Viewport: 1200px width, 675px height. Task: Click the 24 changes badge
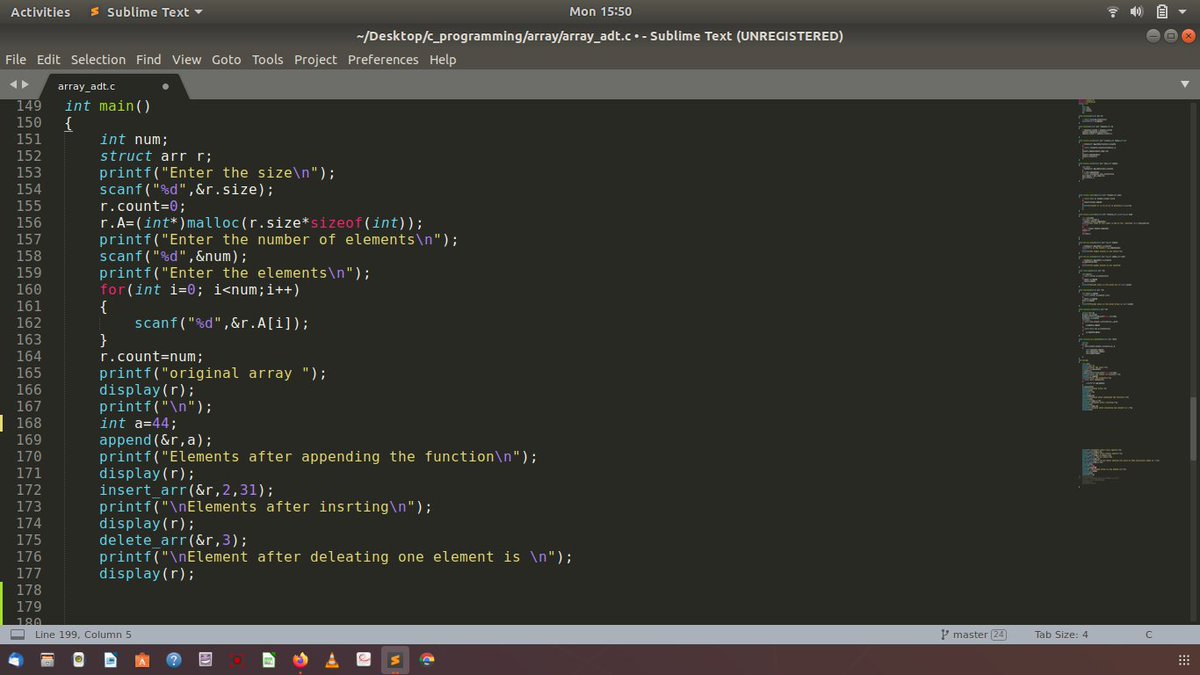(998, 634)
